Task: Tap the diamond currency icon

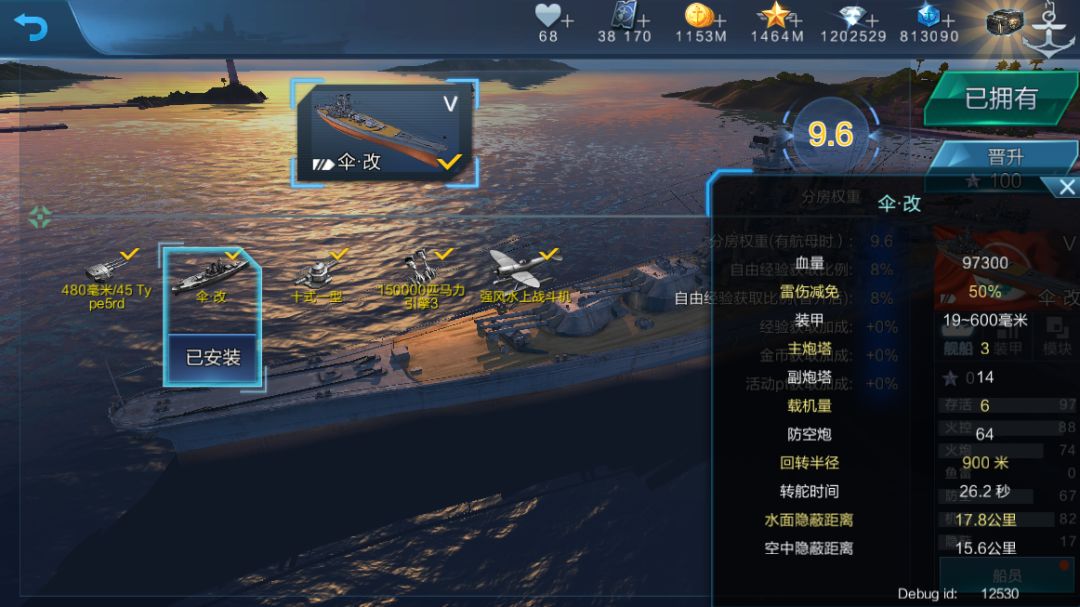Action: [852, 17]
